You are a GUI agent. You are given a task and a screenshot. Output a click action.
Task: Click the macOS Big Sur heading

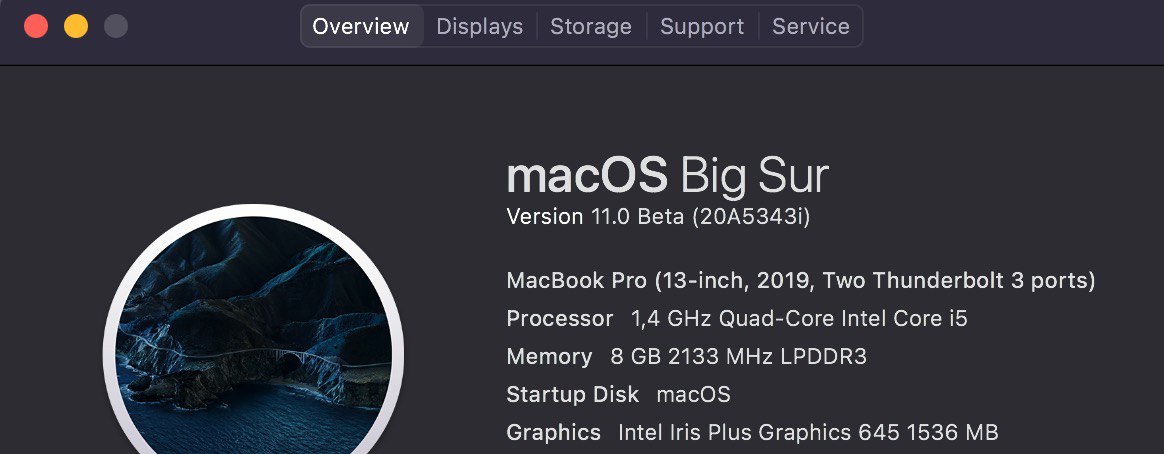click(667, 176)
